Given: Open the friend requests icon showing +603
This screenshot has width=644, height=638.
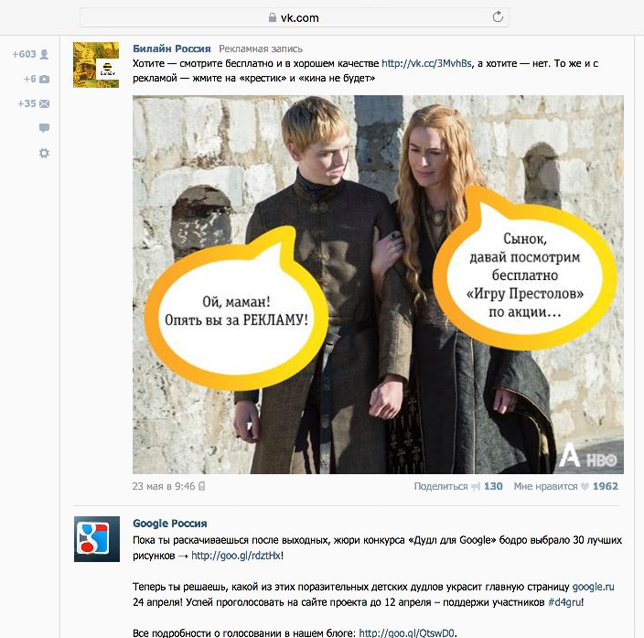Looking at the screenshot, I should 44,54.
